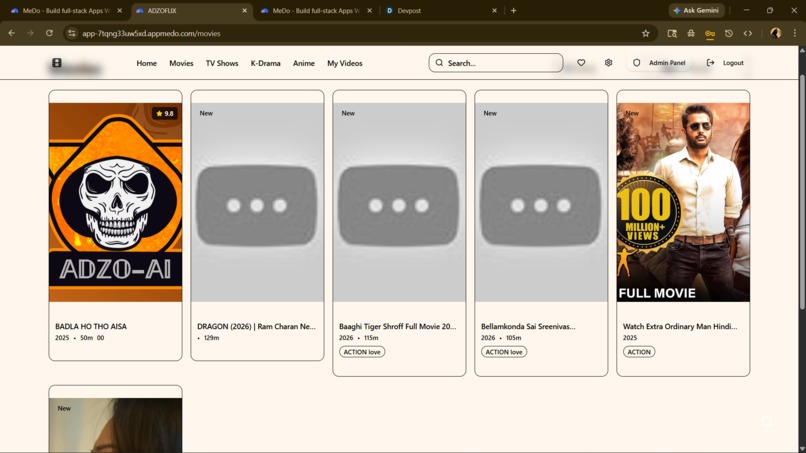Image resolution: width=806 pixels, height=453 pixels.
Task: Click the ADZOFLIX logo icon
Action: coord(57,63)
